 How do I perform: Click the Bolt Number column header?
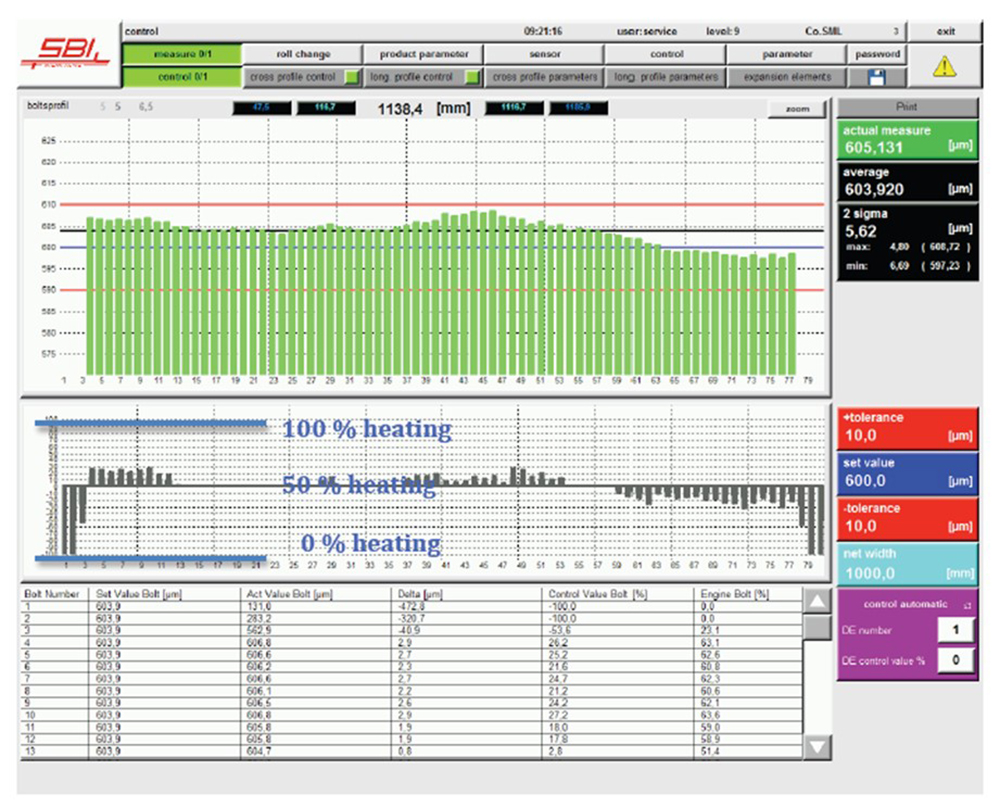52,594
